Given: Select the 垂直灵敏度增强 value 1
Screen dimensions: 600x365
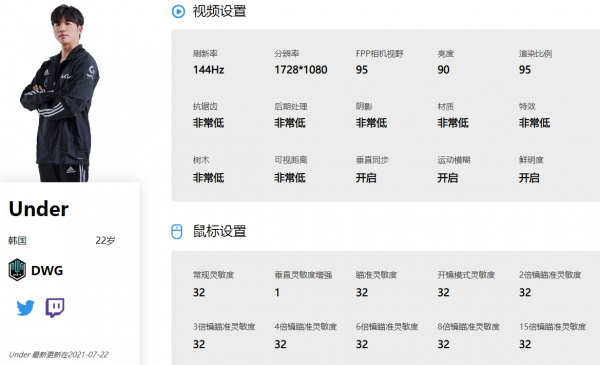Looking at the screenshot, I should pyautogui.click(x=277, y=292).
